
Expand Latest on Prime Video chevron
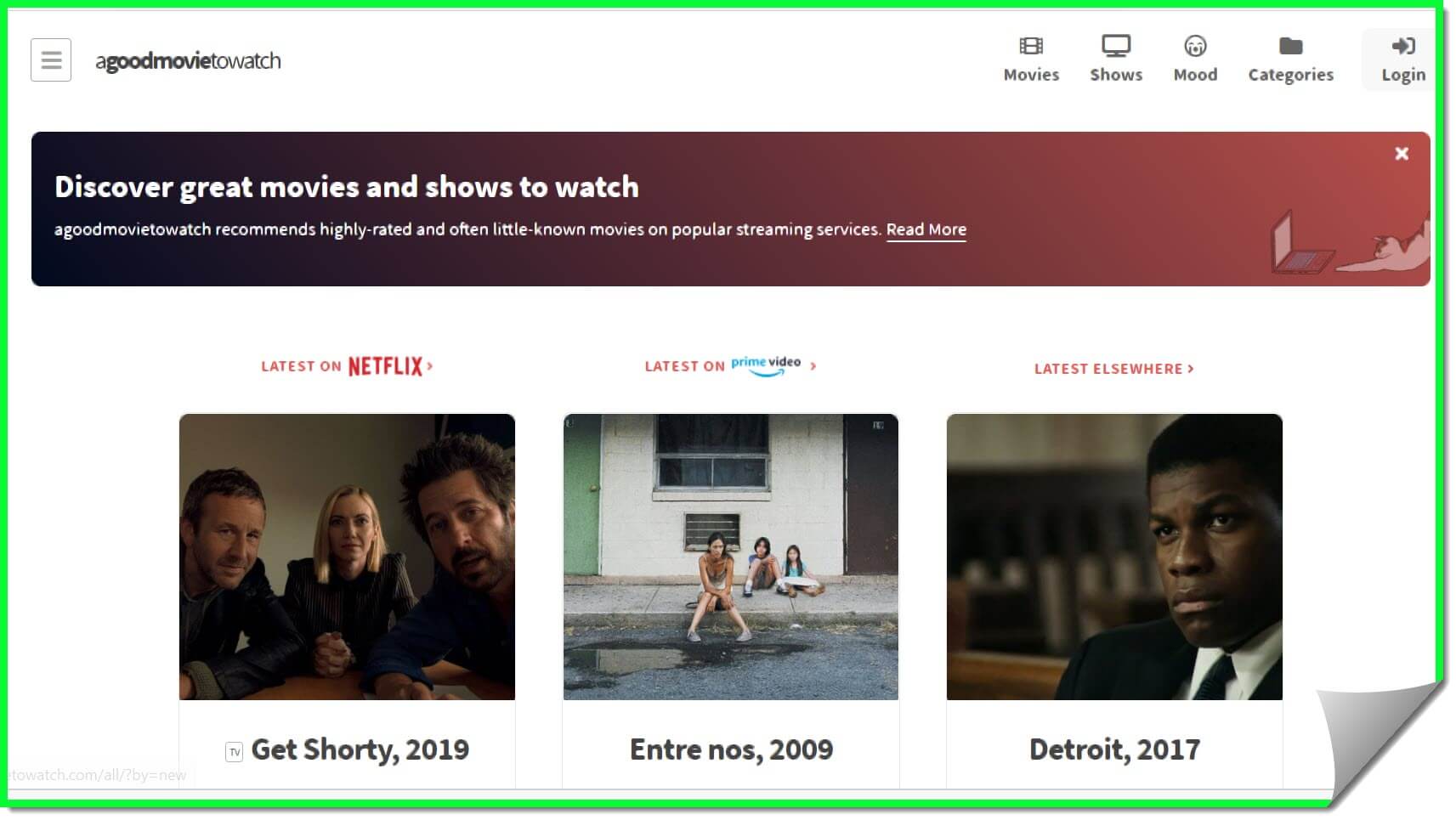(813, 365)
